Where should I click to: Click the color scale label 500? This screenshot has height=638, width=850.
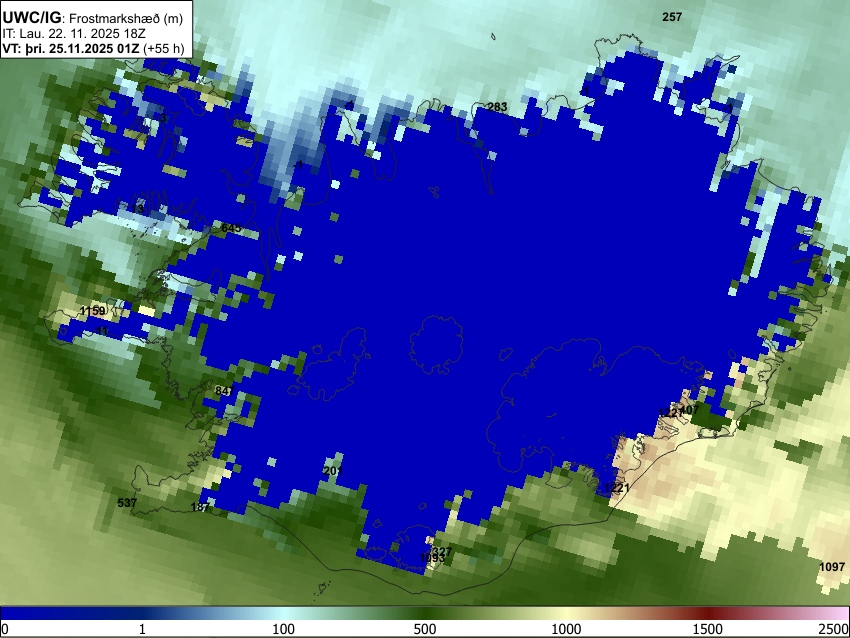coord(425,629)
